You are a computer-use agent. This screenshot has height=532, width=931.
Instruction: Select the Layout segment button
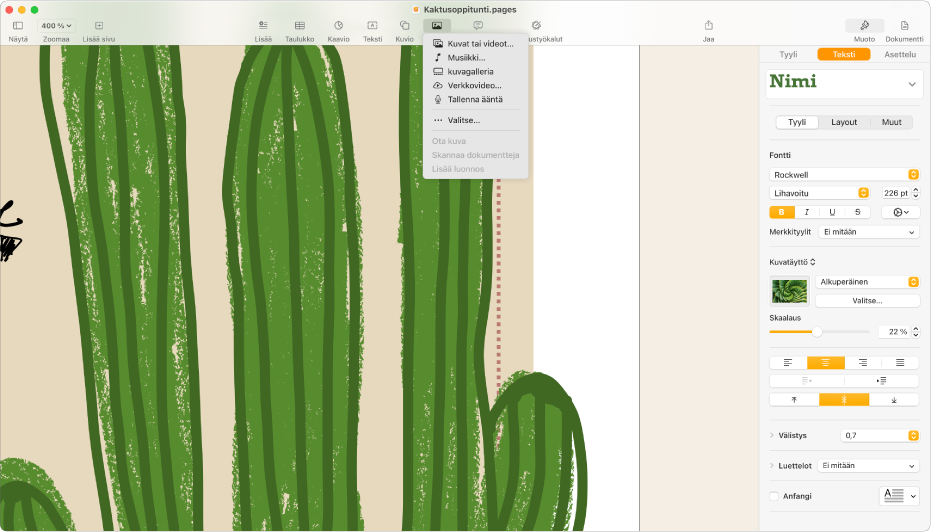pyautogui.click(x=843, y=122)
